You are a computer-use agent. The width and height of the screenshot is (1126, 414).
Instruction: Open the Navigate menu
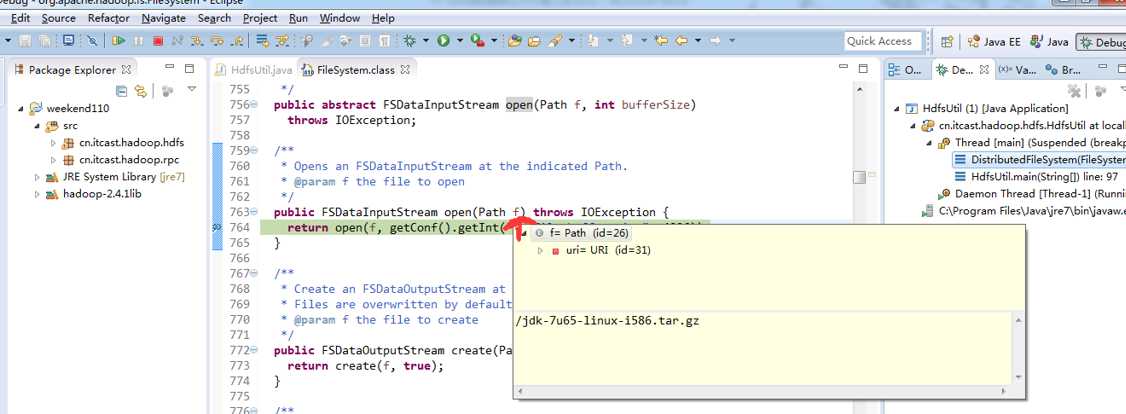pos(163,18)
